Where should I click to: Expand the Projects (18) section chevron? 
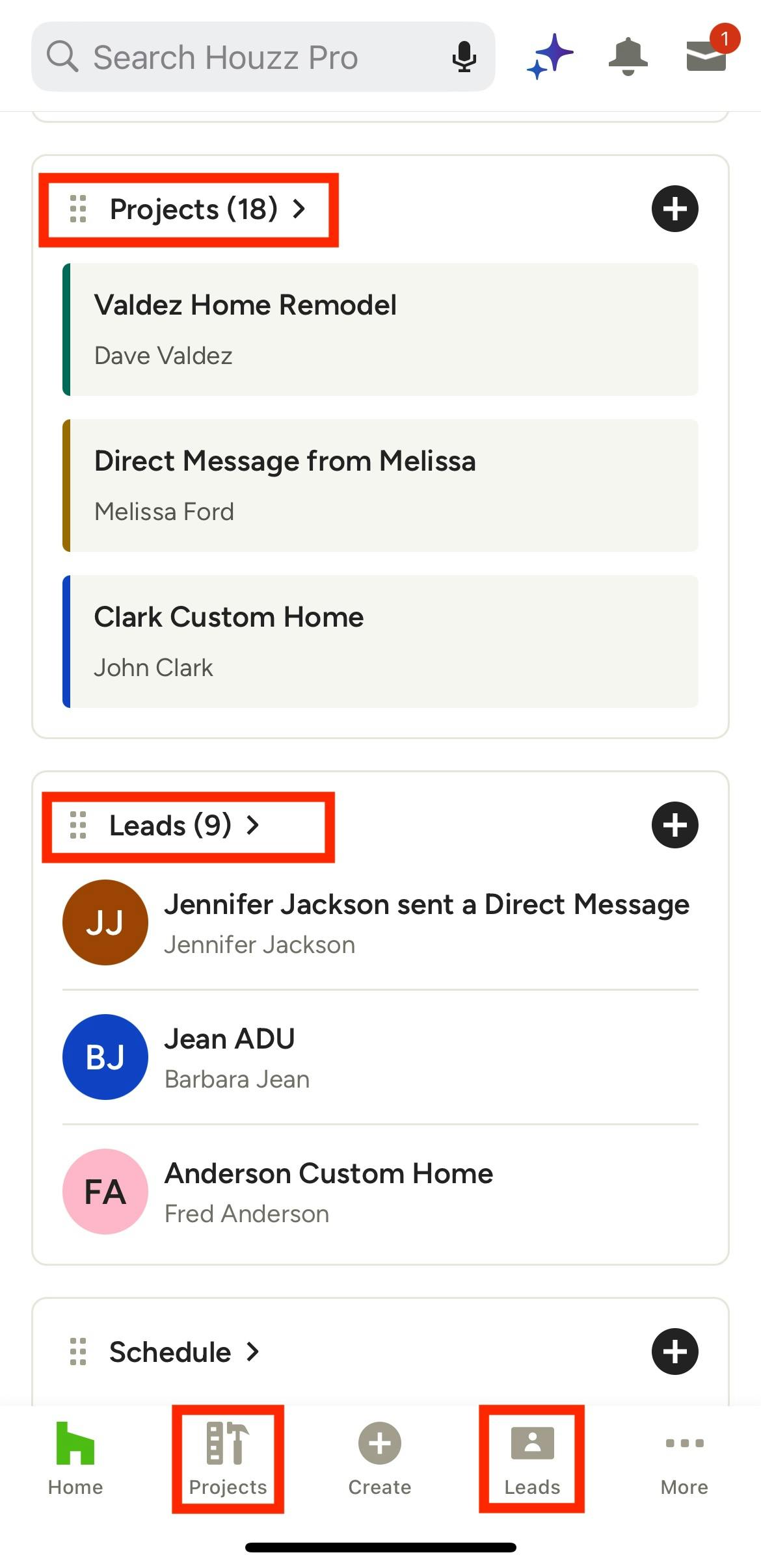pos(299,209)
